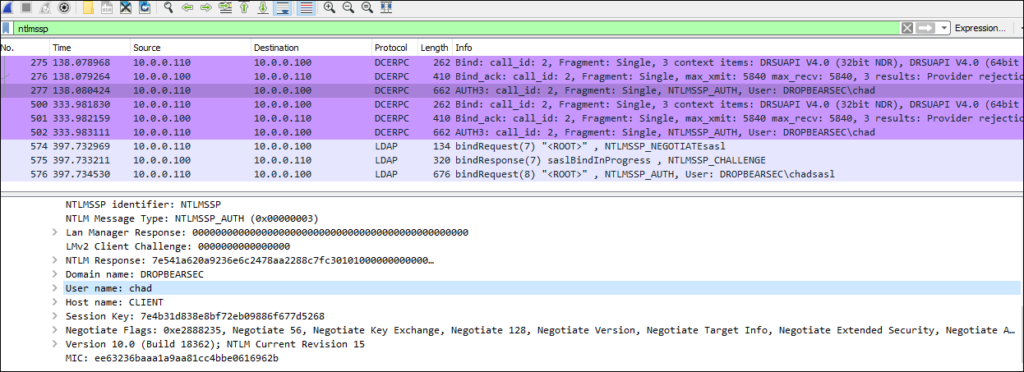Viewport: 1024px width, 372px height.
Task: Reload this capture file
Action: coord(144,8)
